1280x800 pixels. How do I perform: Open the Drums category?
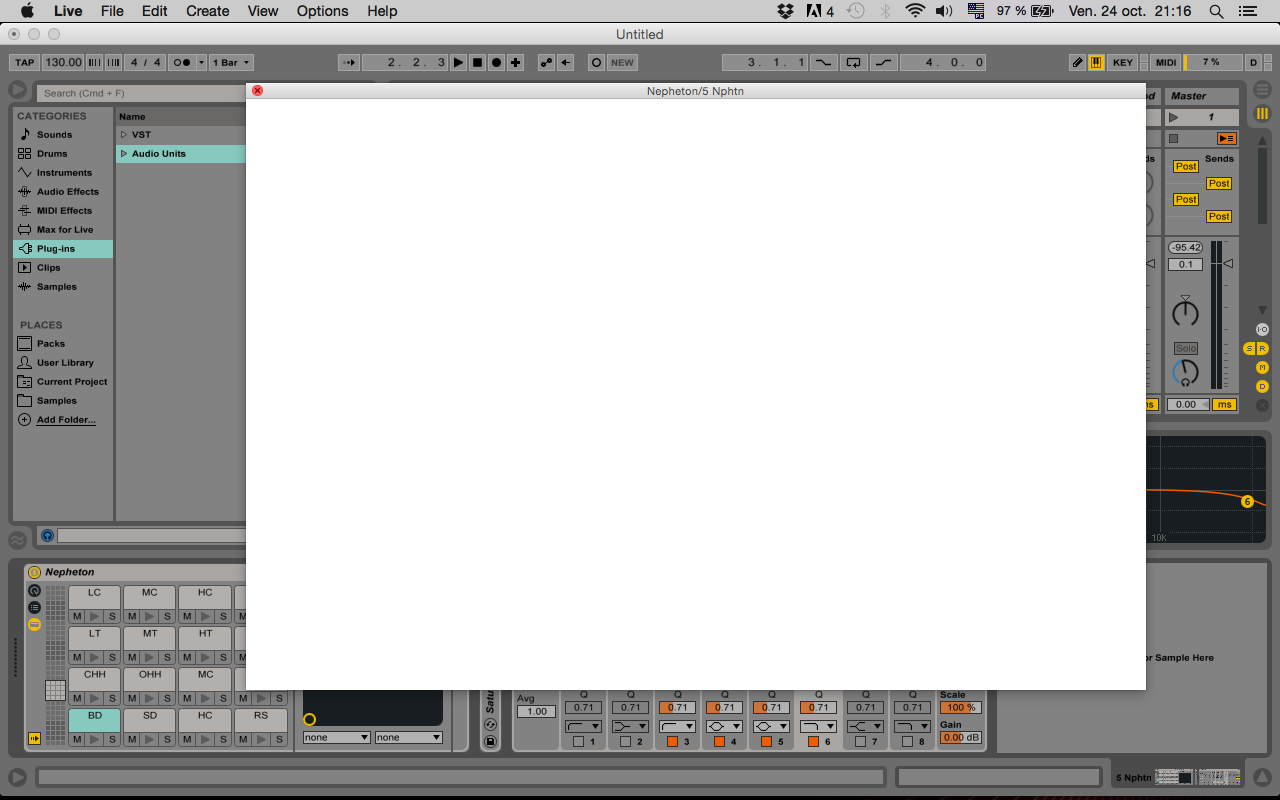click(x=52, y=154)
